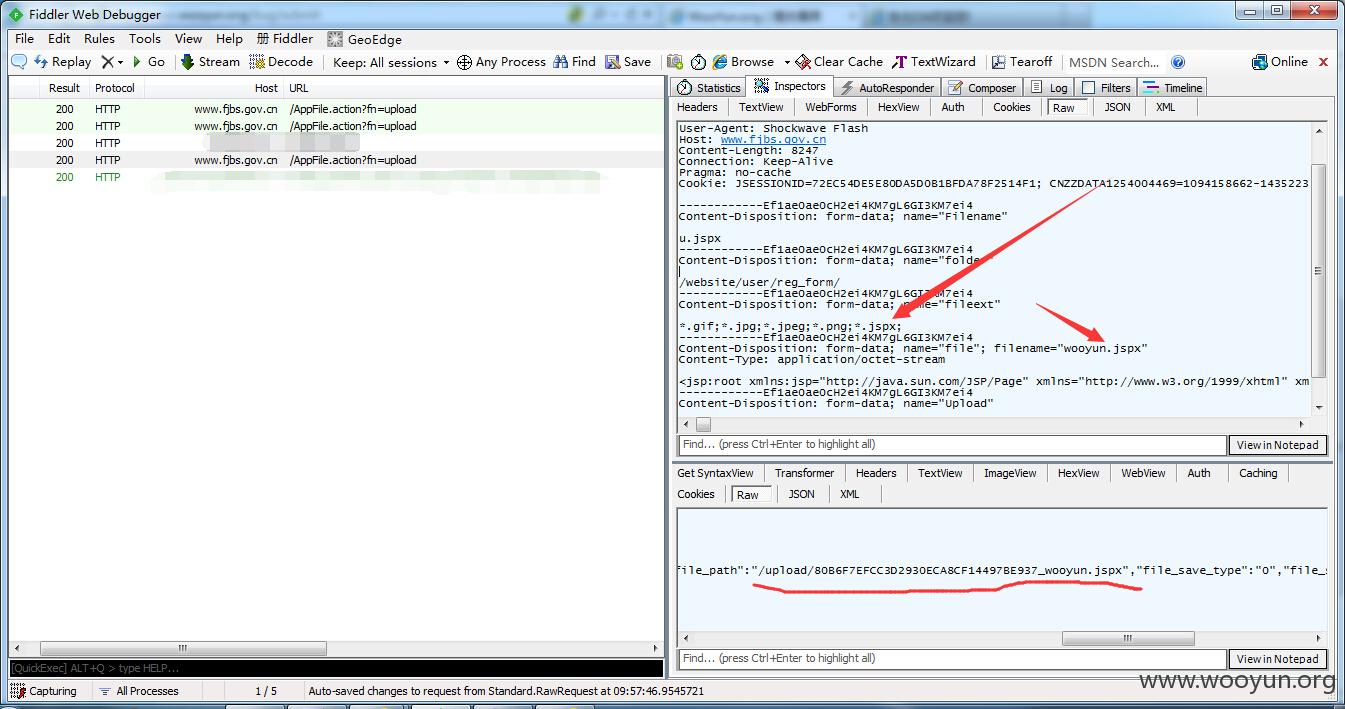
Task: Open the Tools menu
Action: [144, 39]
